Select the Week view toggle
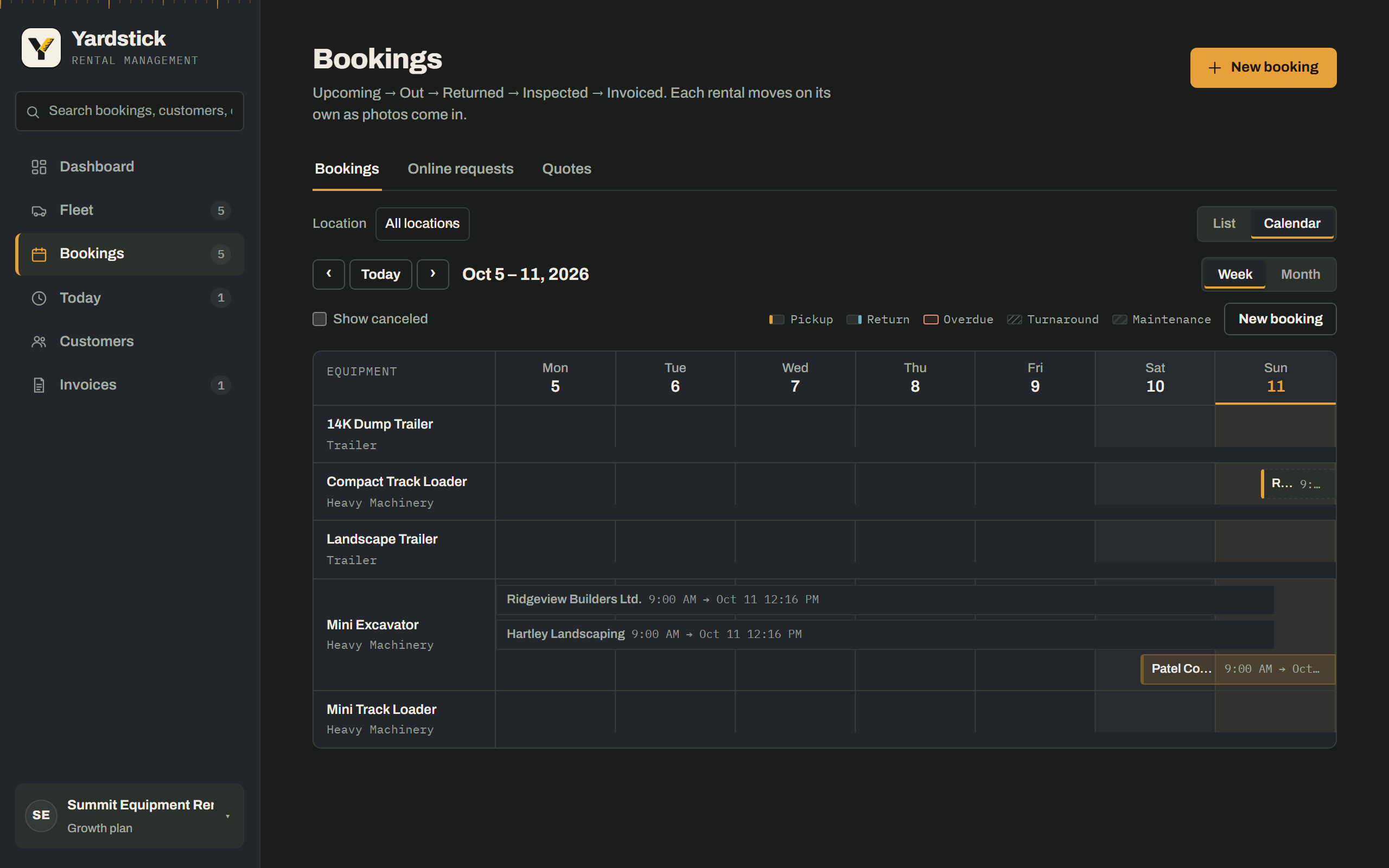Viewport: 1389px width, 868px height. [x=1234, y=275]
